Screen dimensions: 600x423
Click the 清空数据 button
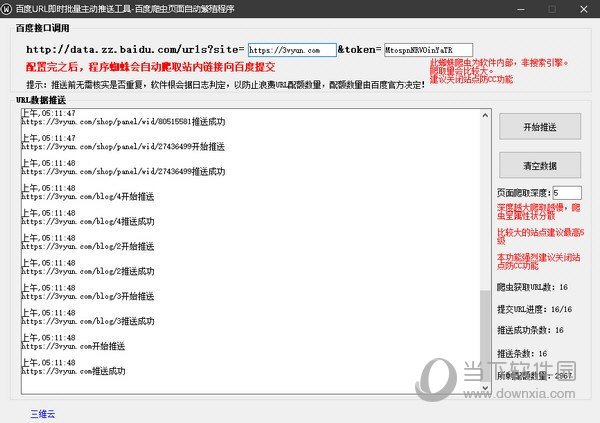(x=540, y=165)
